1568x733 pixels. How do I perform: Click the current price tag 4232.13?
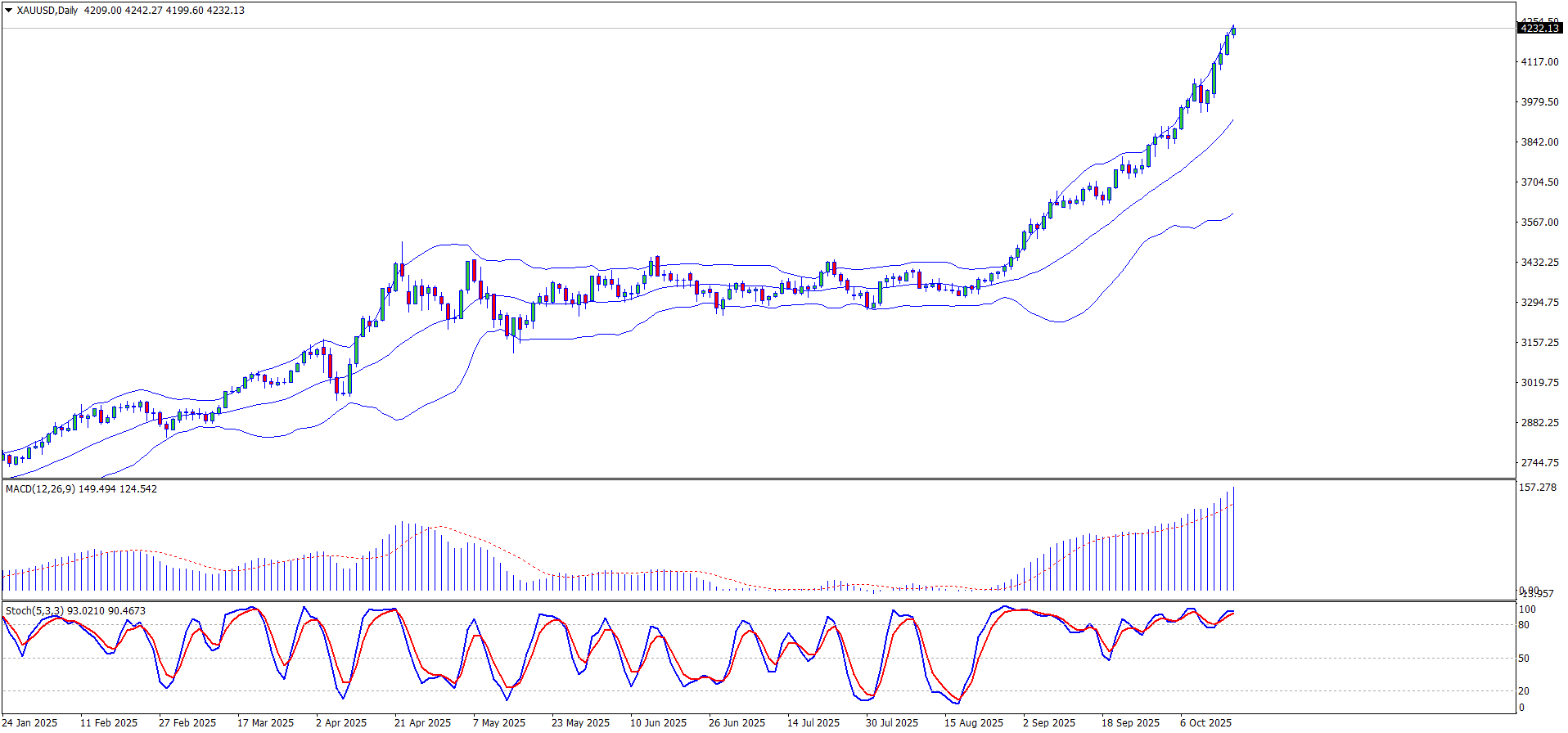pos(1539,29)
